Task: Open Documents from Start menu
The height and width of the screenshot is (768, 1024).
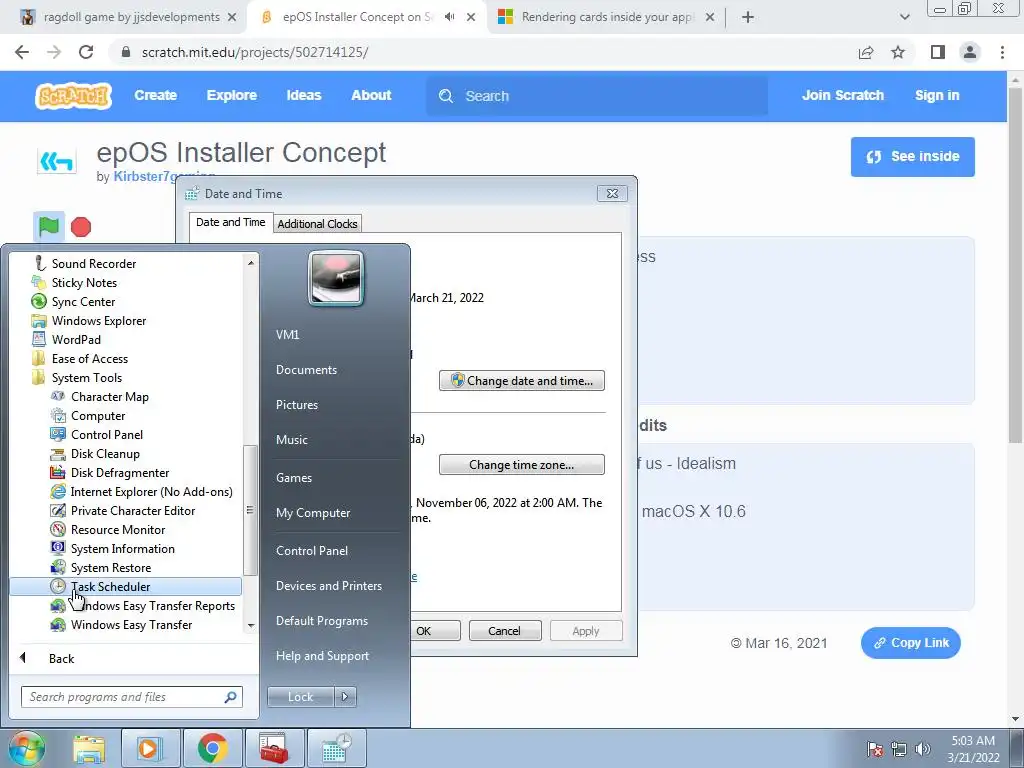Action: [306, 370]
